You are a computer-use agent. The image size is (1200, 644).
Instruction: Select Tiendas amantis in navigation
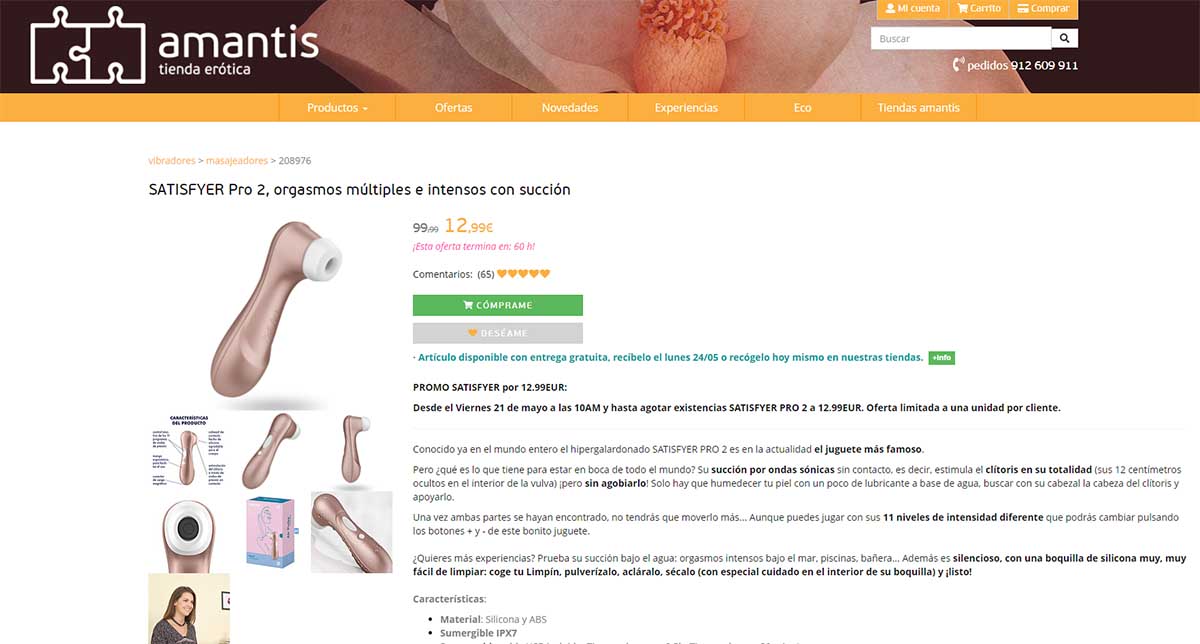pyautogui.click(x=918, y=108)
